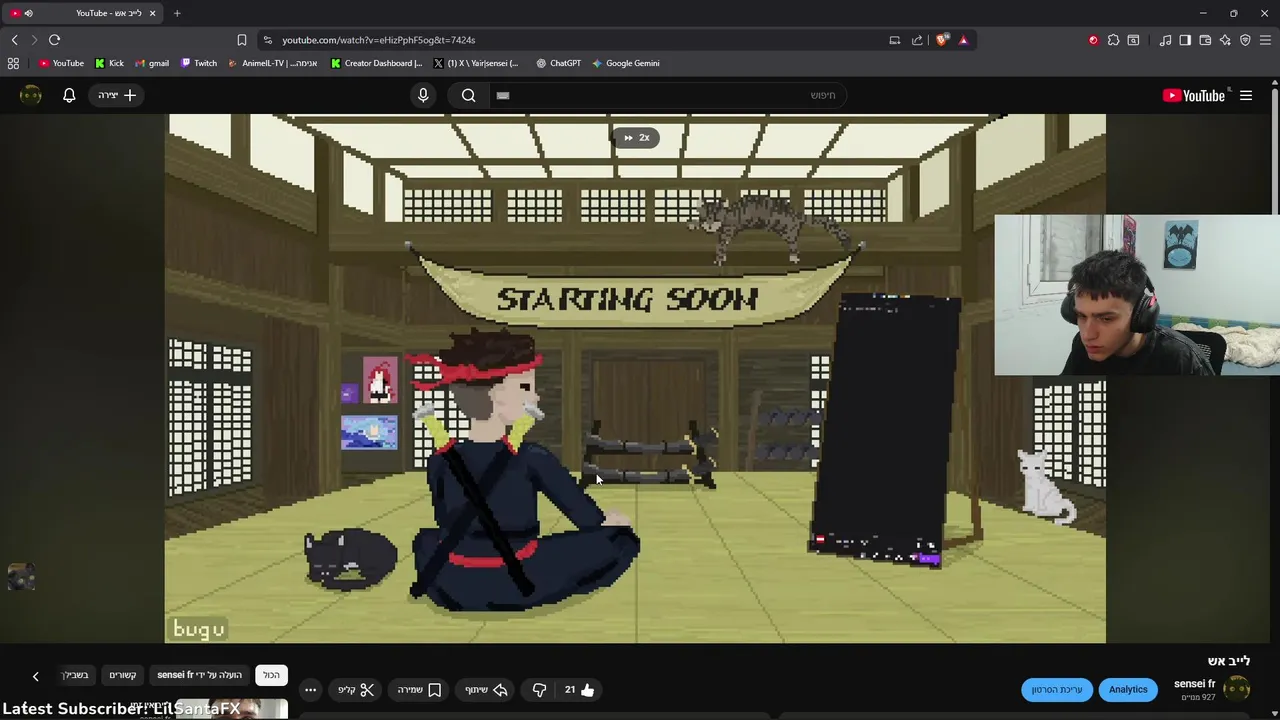Open the browser main hamburger menu
The height and width of the screenshot is (720, 1280).
1266,40
